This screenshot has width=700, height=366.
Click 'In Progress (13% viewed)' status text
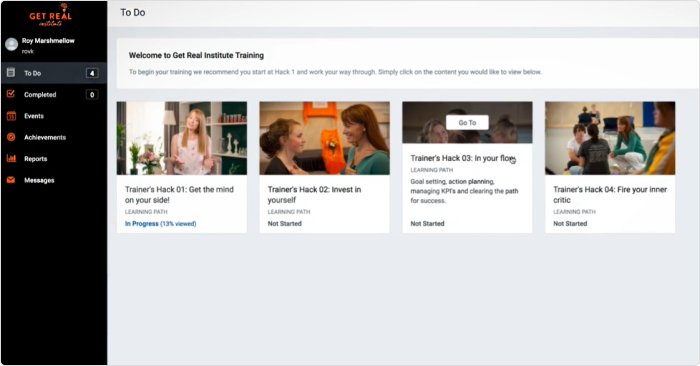click(160, 224)
